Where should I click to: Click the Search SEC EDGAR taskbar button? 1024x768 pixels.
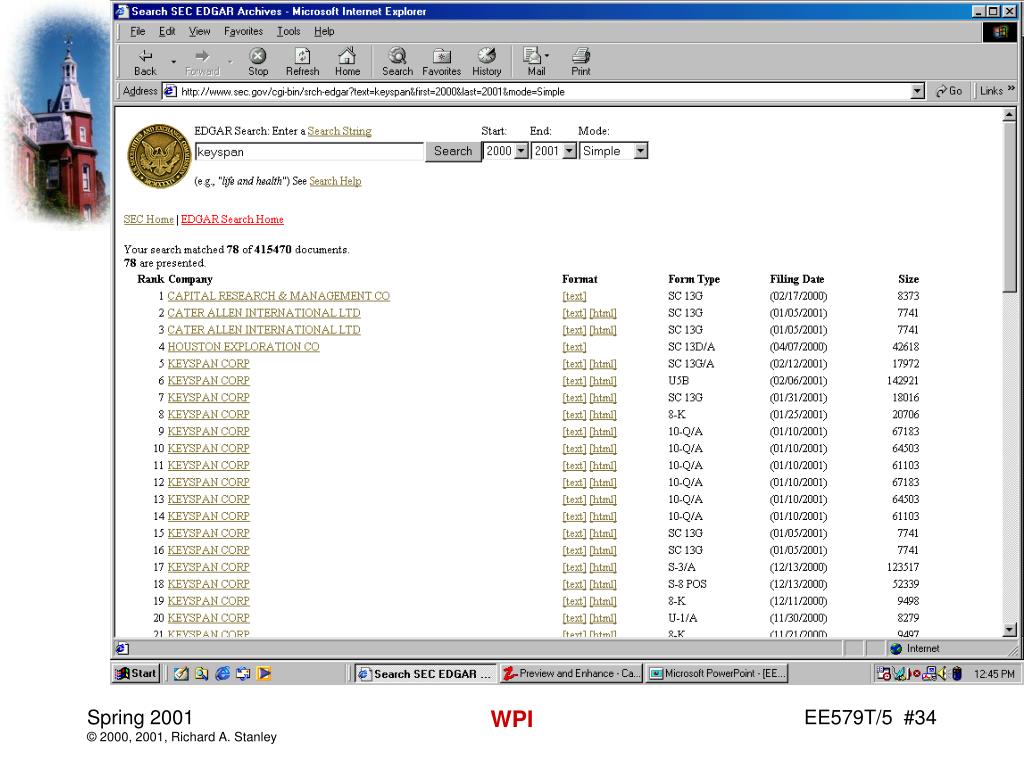click(425, 674)
